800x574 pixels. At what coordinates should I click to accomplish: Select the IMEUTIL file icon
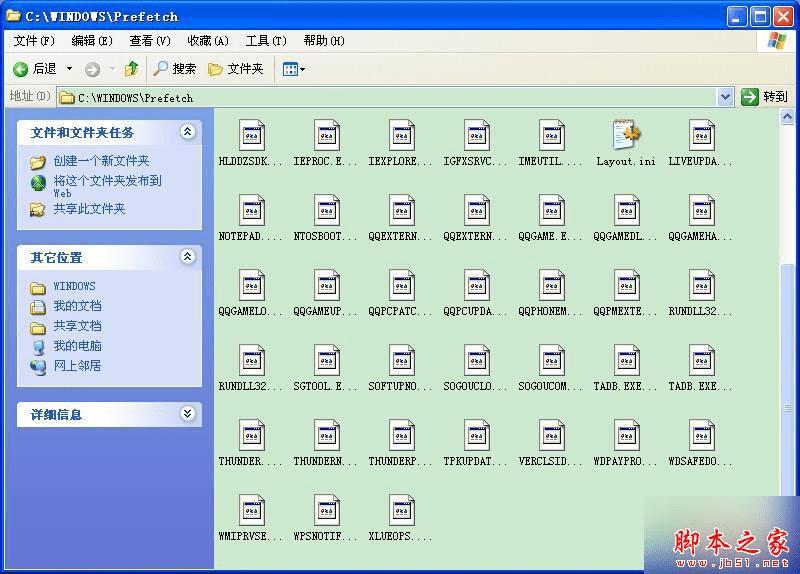coord(552,135)
